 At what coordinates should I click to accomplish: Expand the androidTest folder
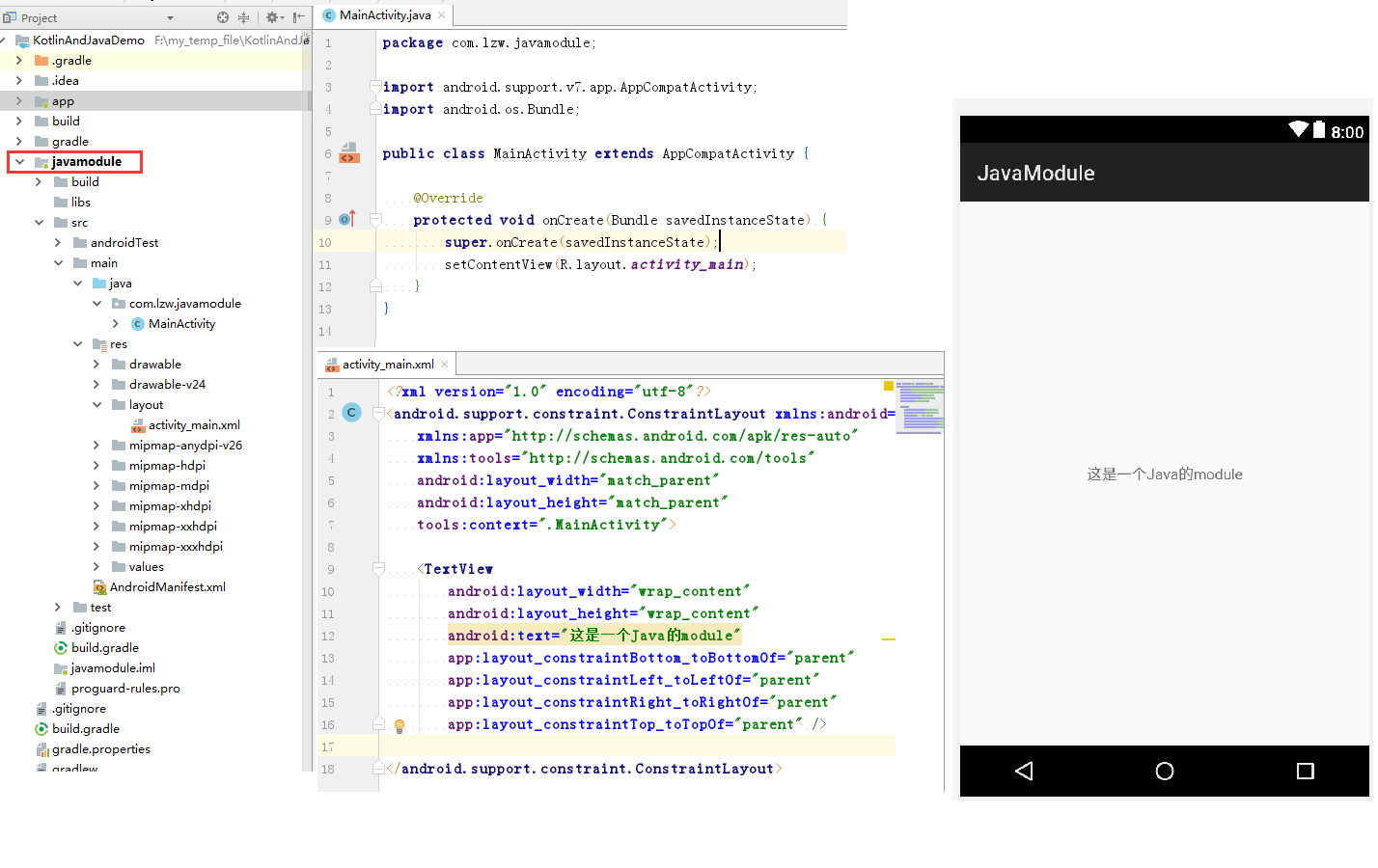[58, 243]
